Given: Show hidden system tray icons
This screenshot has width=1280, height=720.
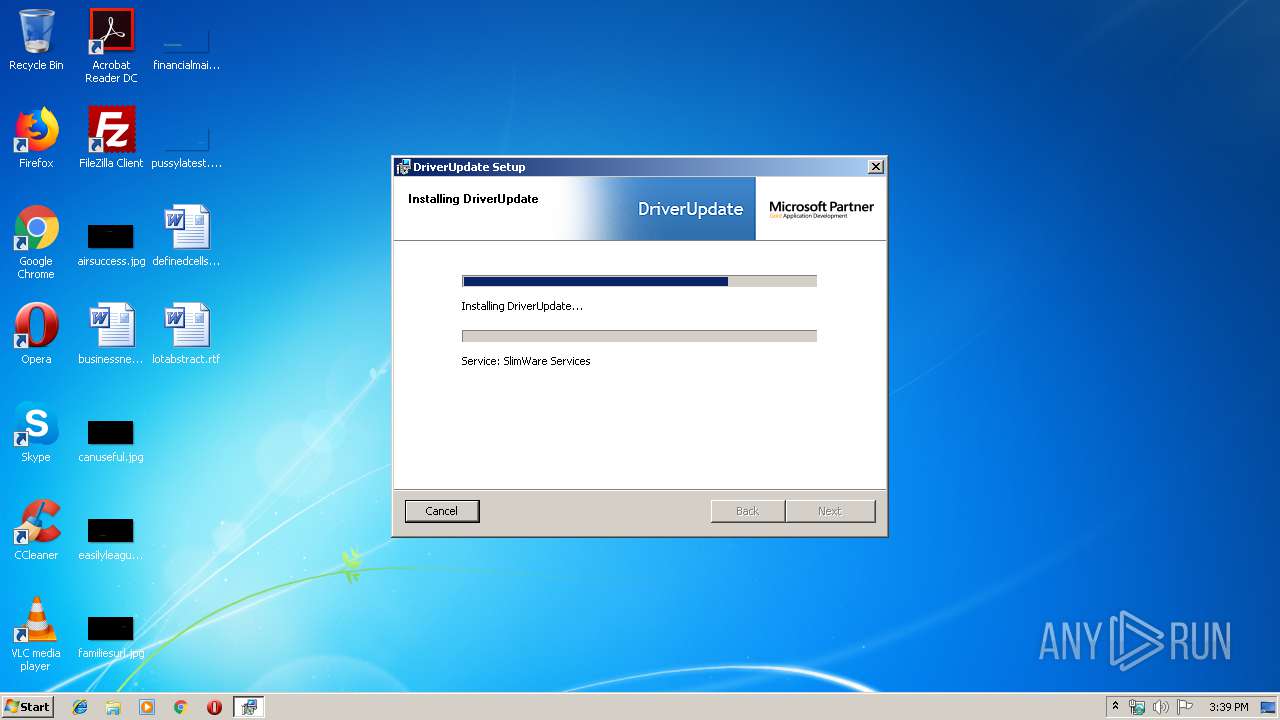Looking at the screenshot, I should (x=1116, y=707).
